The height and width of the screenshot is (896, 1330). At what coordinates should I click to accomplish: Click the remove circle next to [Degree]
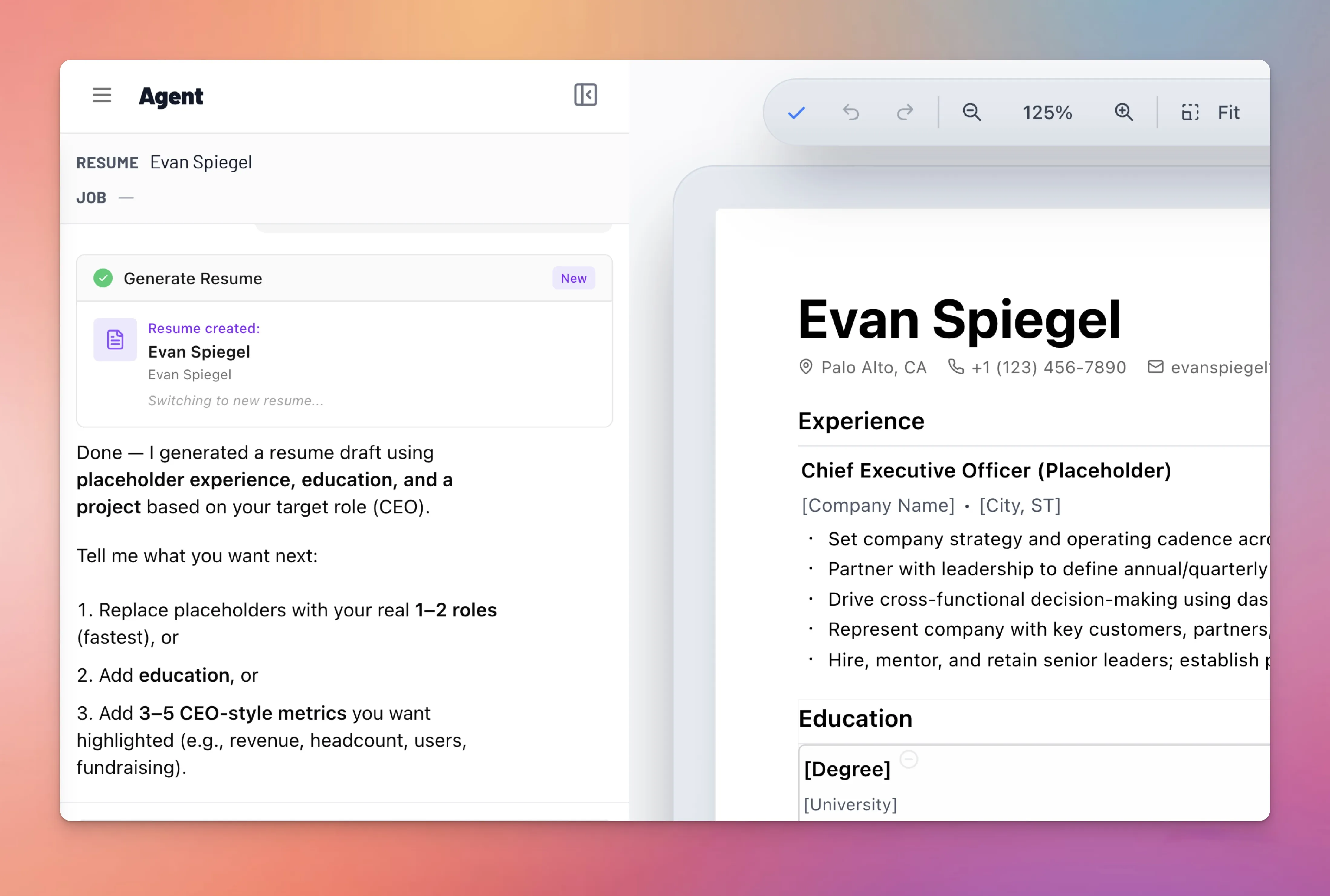pos(909,760)
